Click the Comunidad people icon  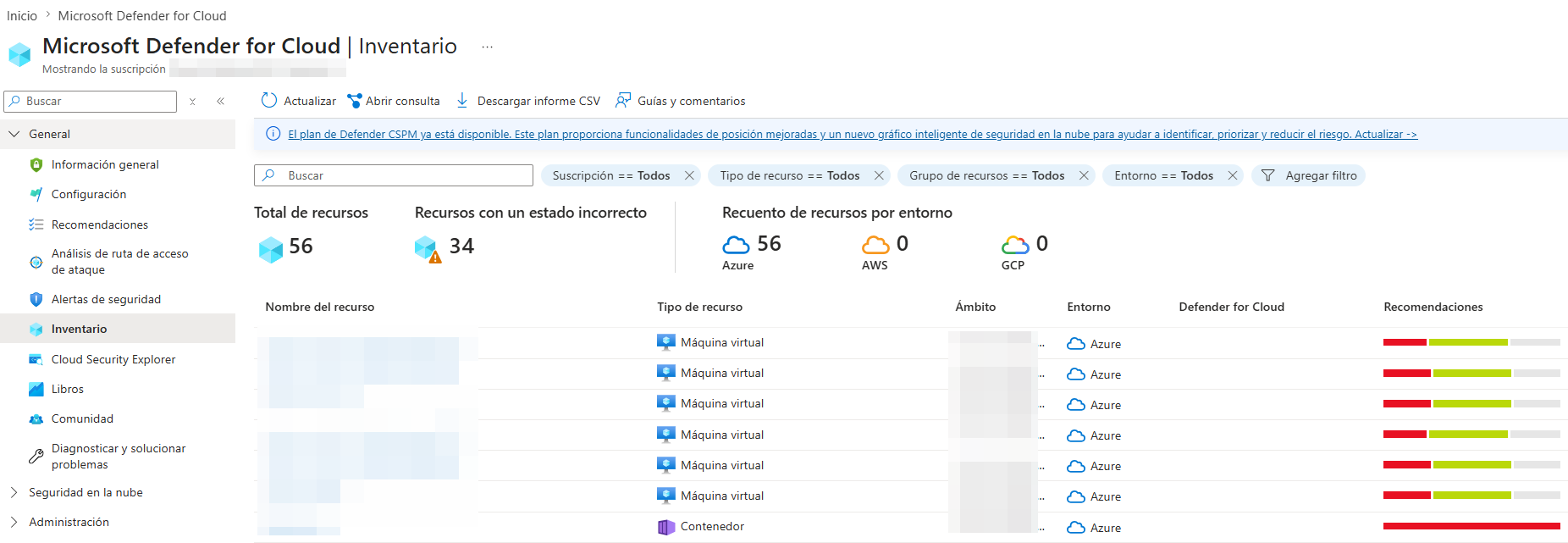(x=36, y=419)
